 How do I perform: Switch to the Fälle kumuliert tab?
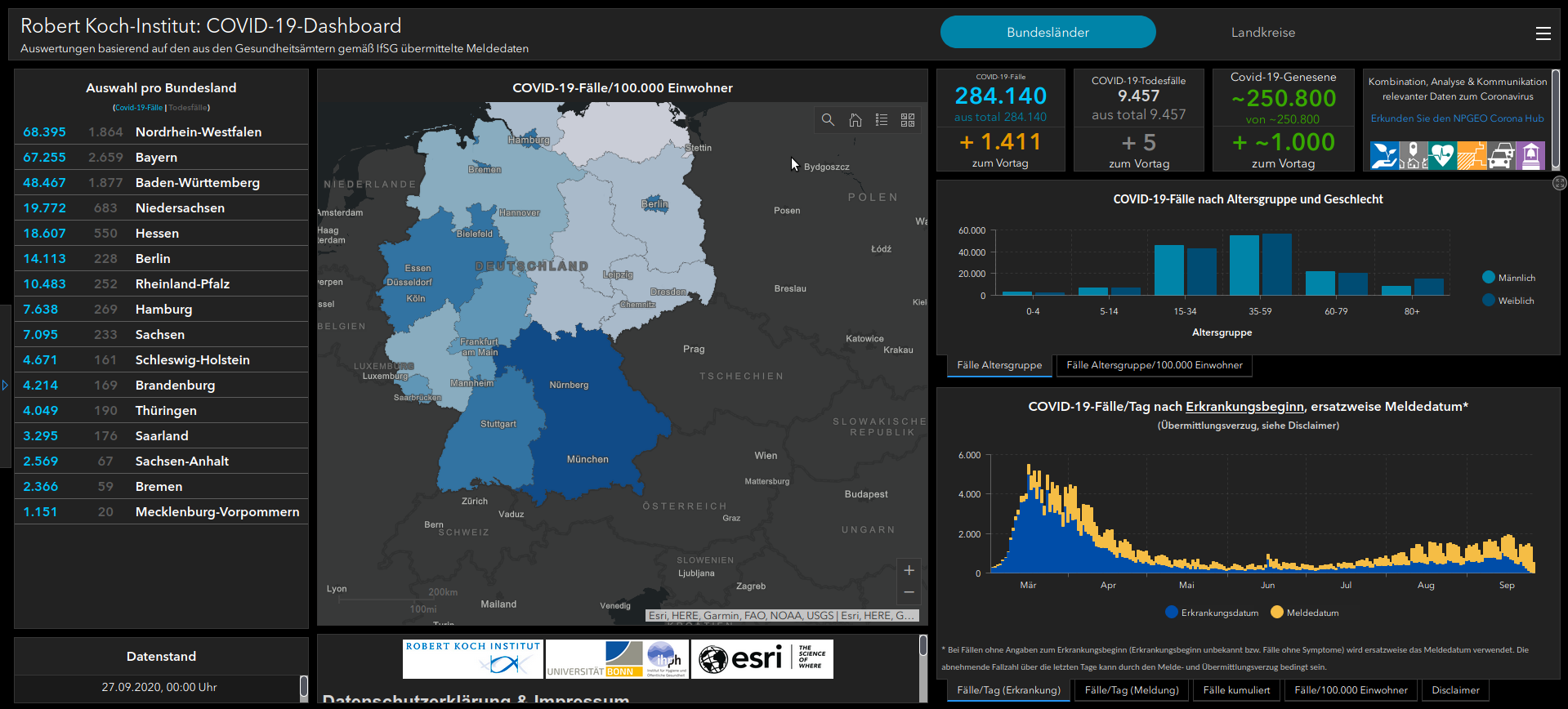click(x=1236, y=690)
